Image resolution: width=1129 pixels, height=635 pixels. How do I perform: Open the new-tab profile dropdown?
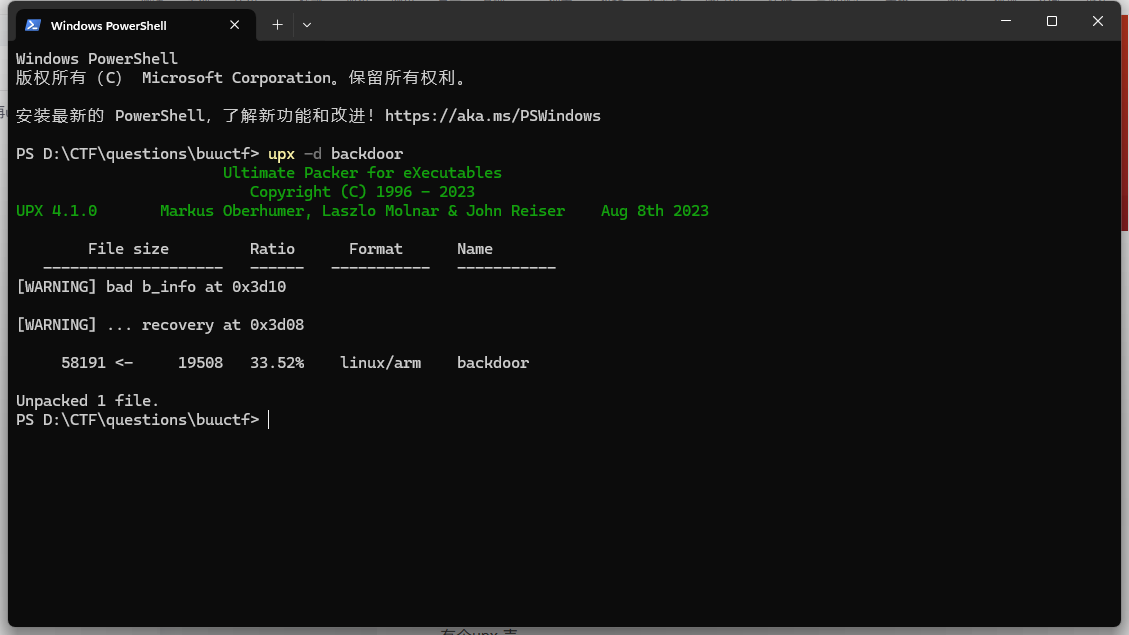(307, 25)
